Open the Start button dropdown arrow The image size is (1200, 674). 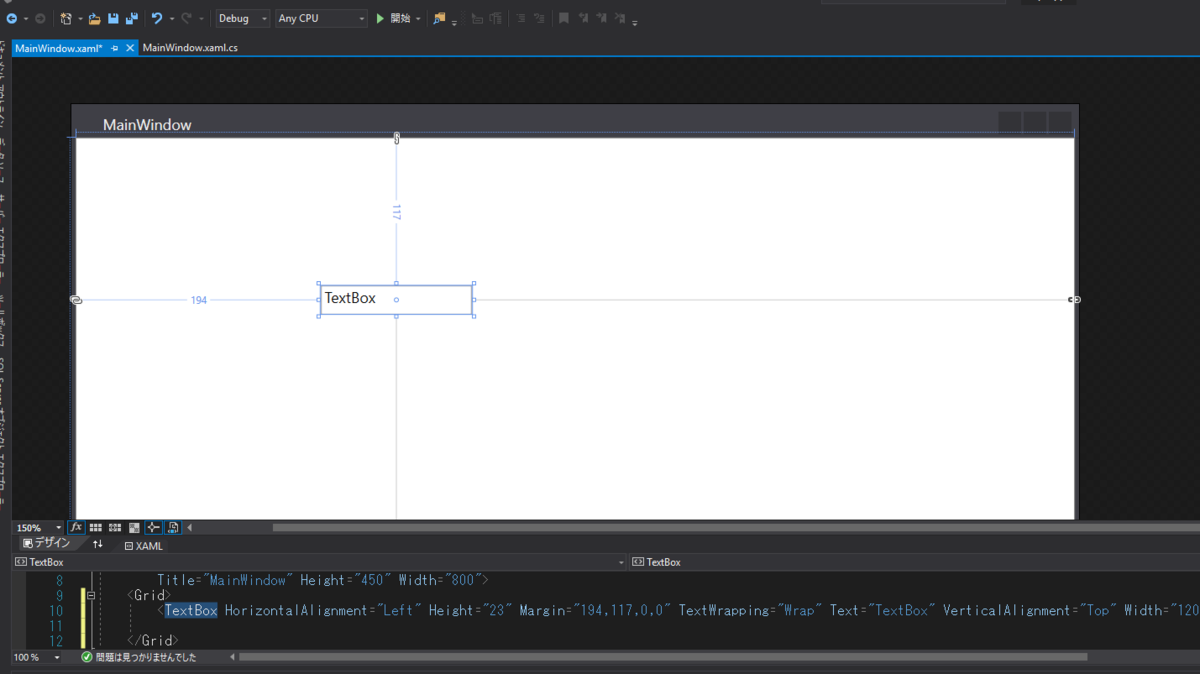point(418,18)
